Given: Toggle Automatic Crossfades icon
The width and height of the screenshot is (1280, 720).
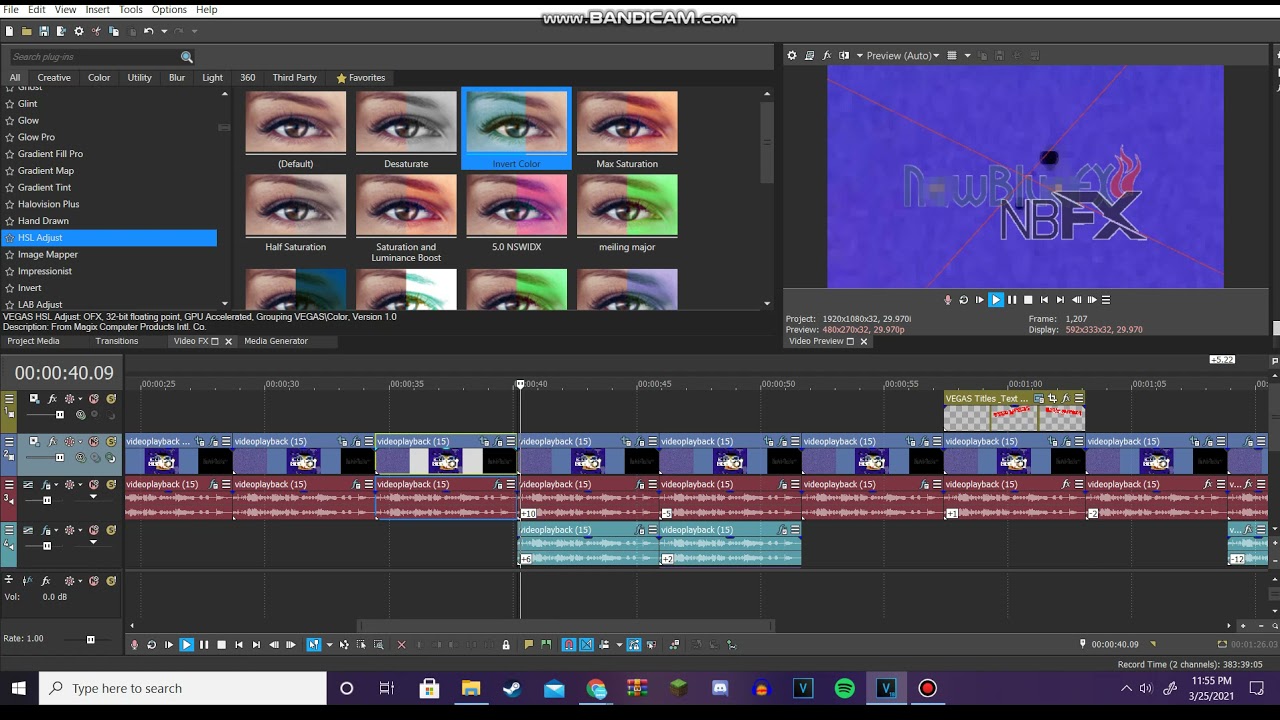Looking at the screenshot, I should point(586,645).
